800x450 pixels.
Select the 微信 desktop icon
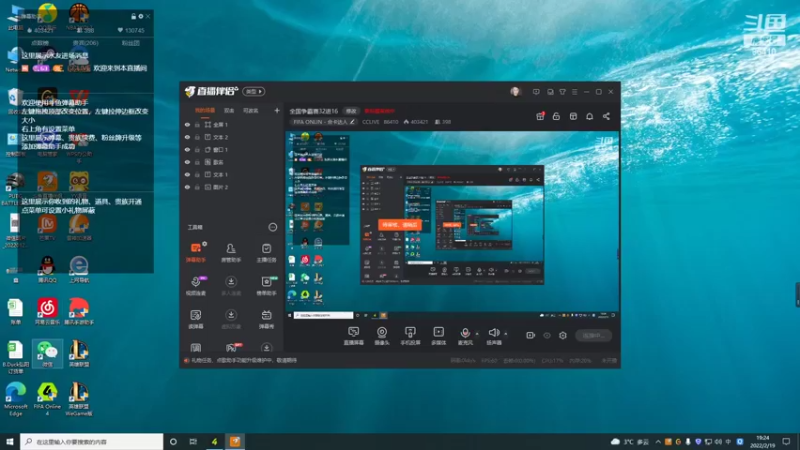(47, 354)
